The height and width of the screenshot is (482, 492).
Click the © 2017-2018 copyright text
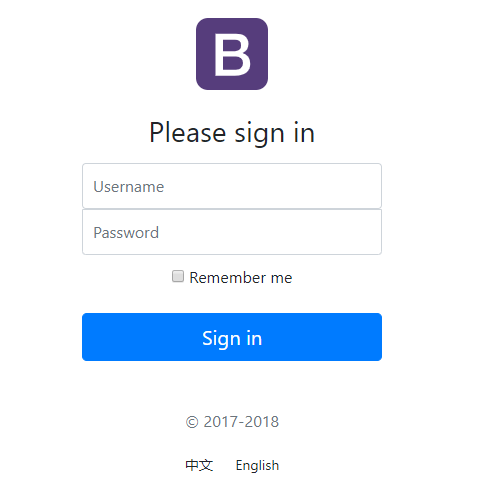click(x=232, y=422)
